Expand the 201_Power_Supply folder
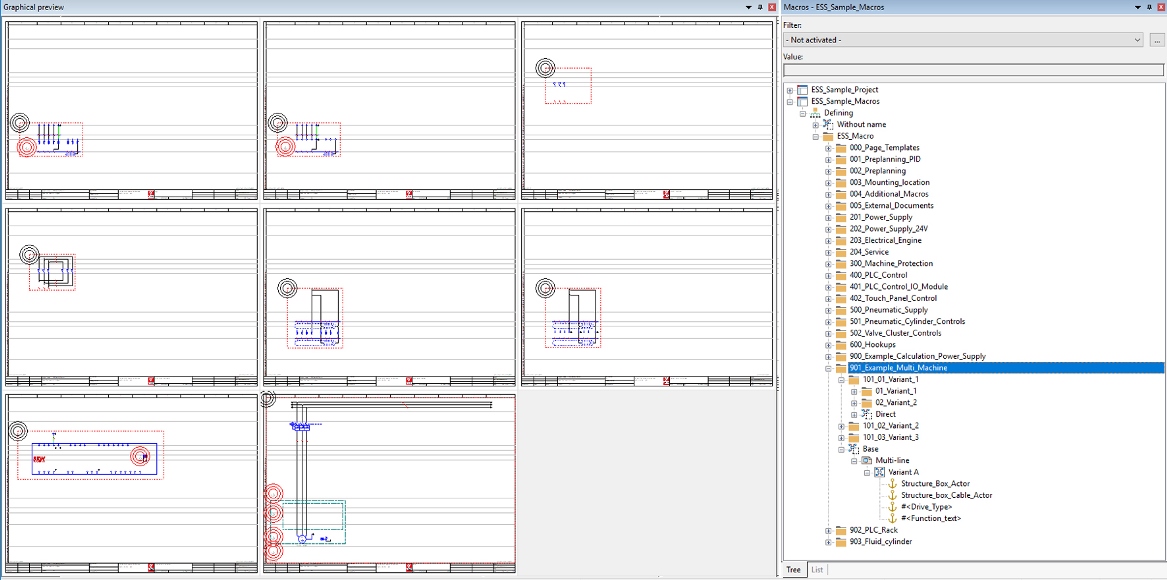1167x580 pixels. pos(828,217)
